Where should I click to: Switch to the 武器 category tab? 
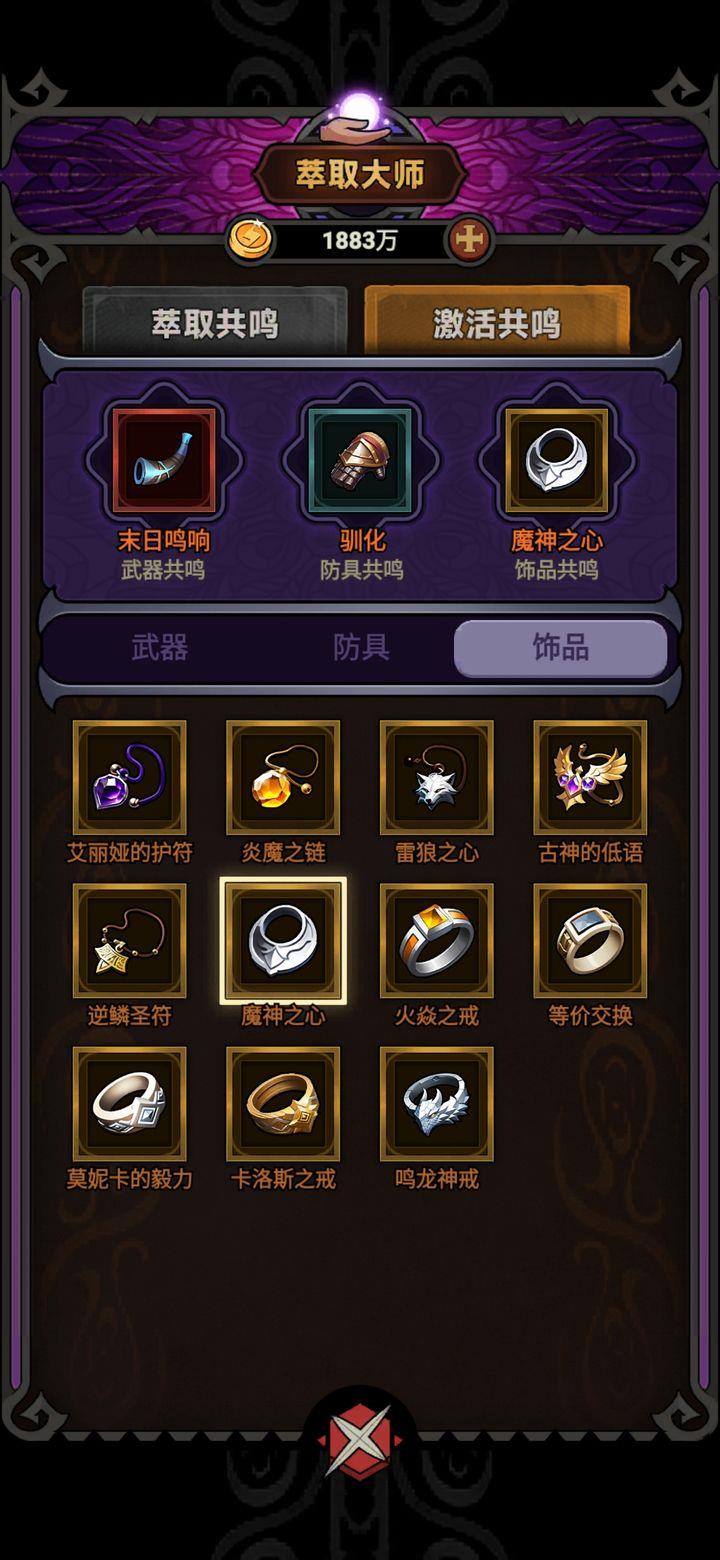pos(160,648)
